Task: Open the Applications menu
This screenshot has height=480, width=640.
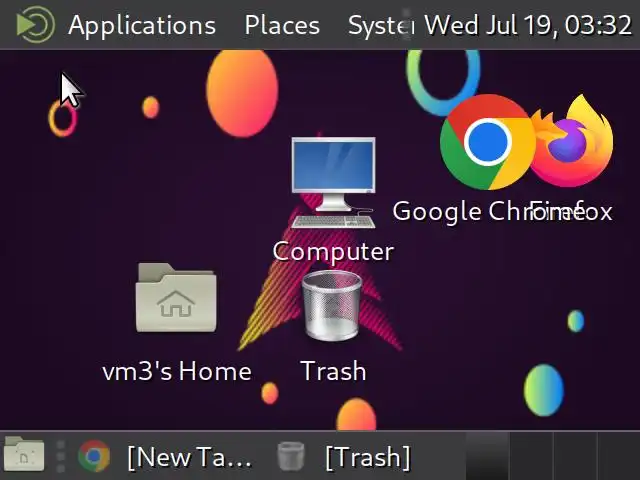Action: coord(142,25)
